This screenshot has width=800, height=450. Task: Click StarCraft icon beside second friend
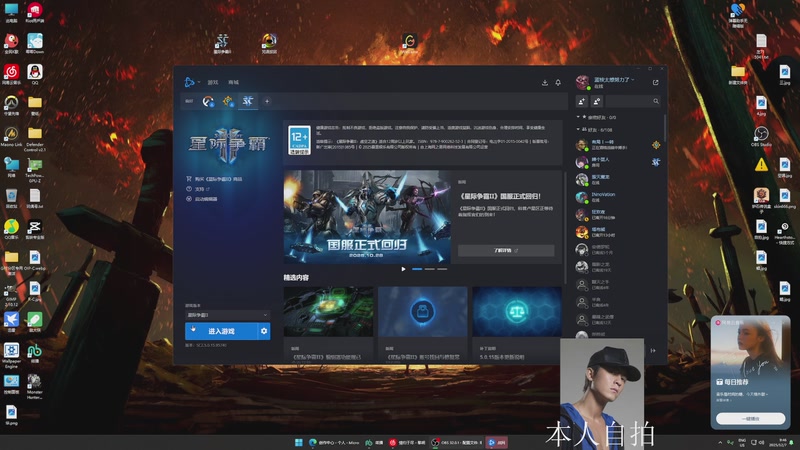[x=656, y=162]
